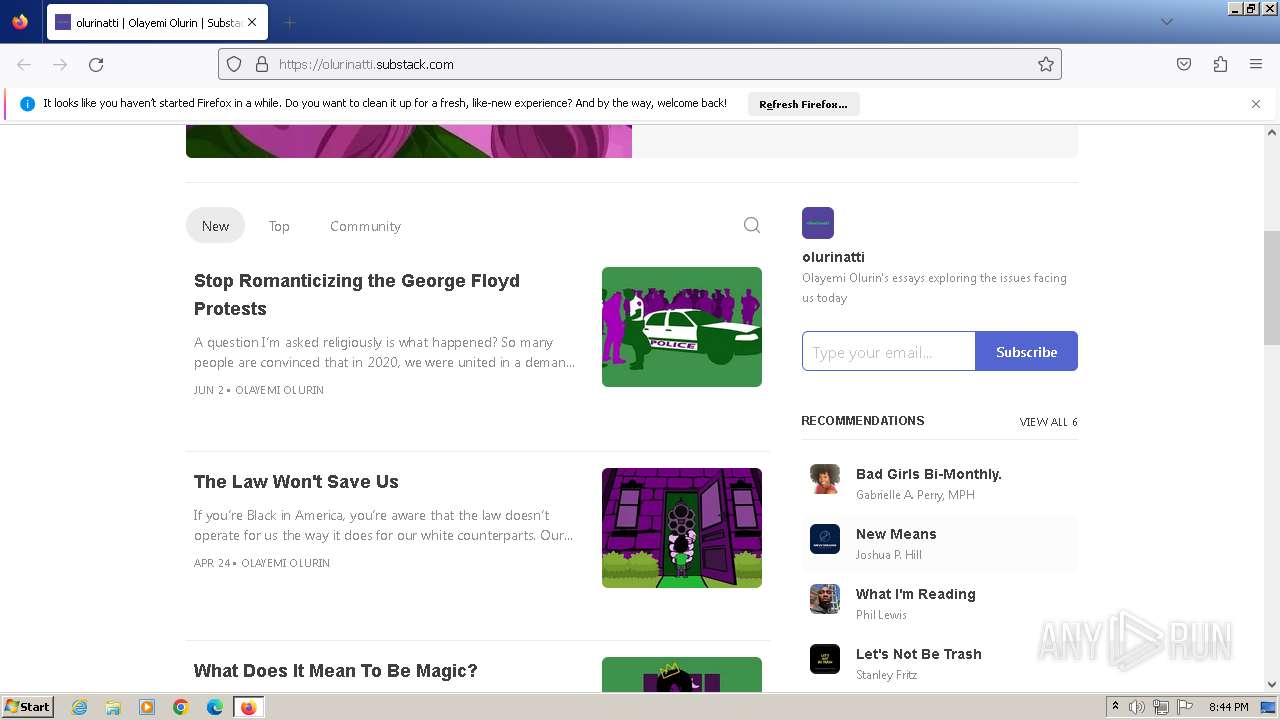Go forward to the next page
Image resolution: width=1280 pixels, height=720 pixels.
coord(60,64)
